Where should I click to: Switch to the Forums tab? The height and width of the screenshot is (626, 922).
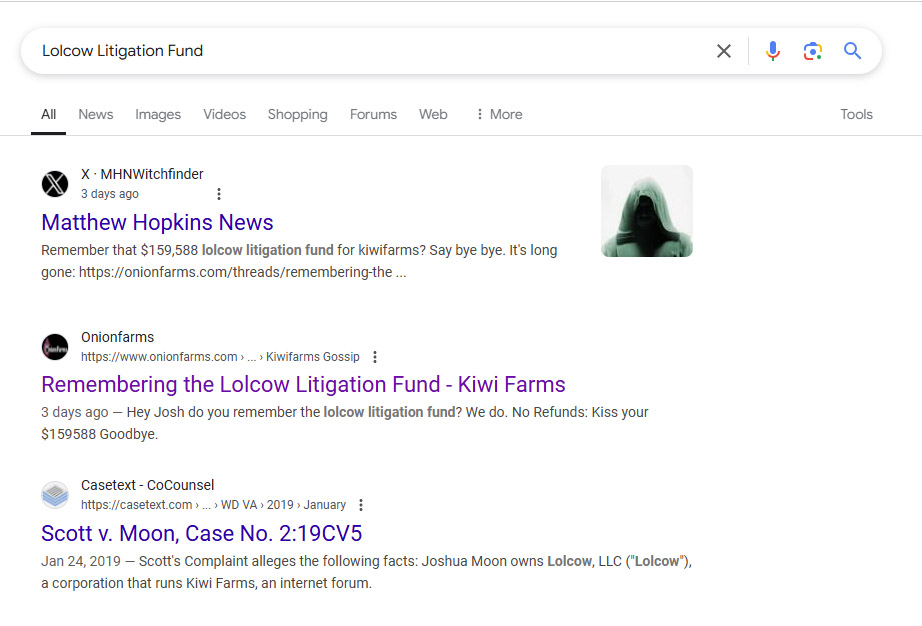(373, 114)
